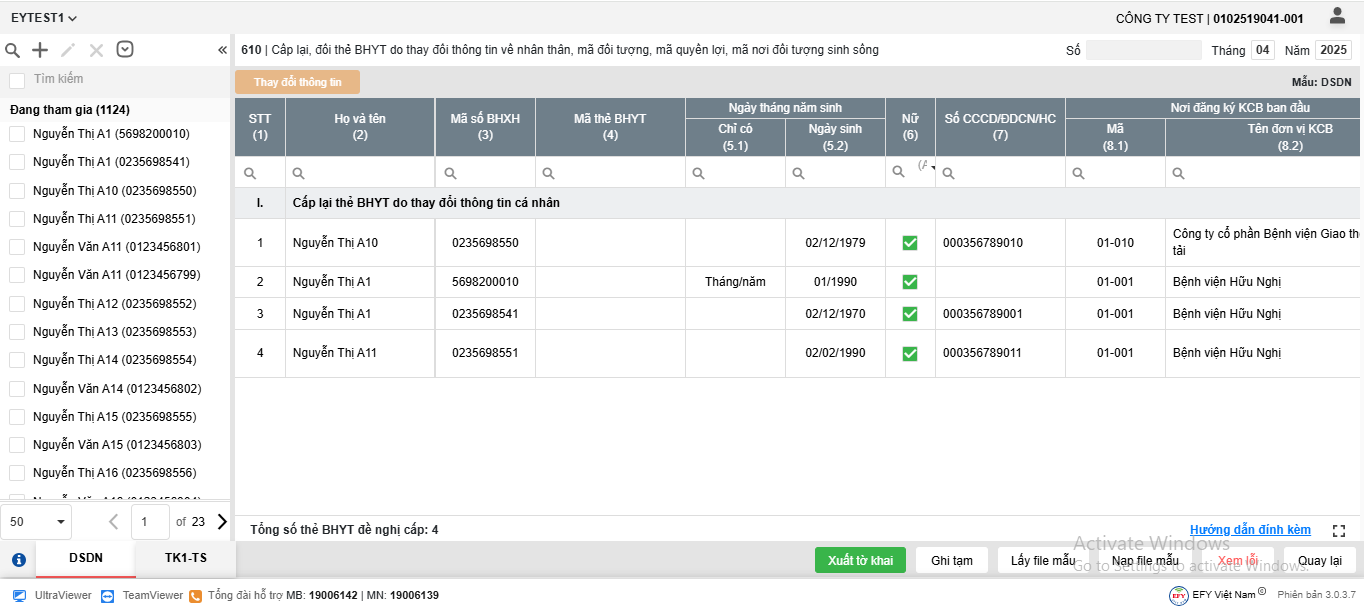Click the plus icon to add an employee
Screen dimensions: 1364x607
click(x=40, y=50)
